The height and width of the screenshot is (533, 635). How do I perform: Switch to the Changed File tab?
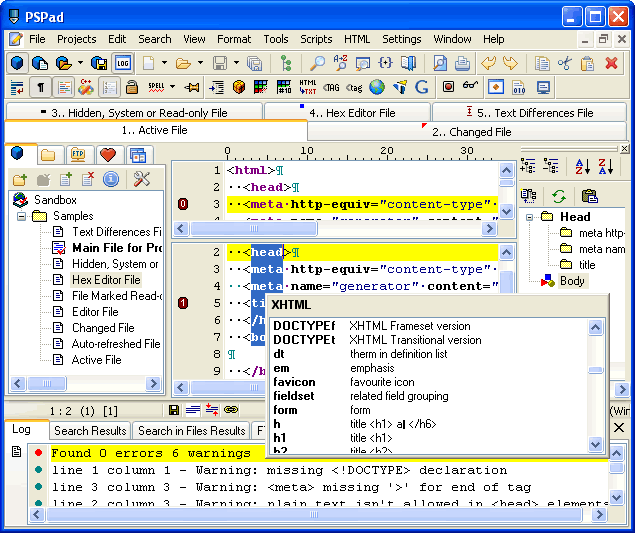point(467,132)
